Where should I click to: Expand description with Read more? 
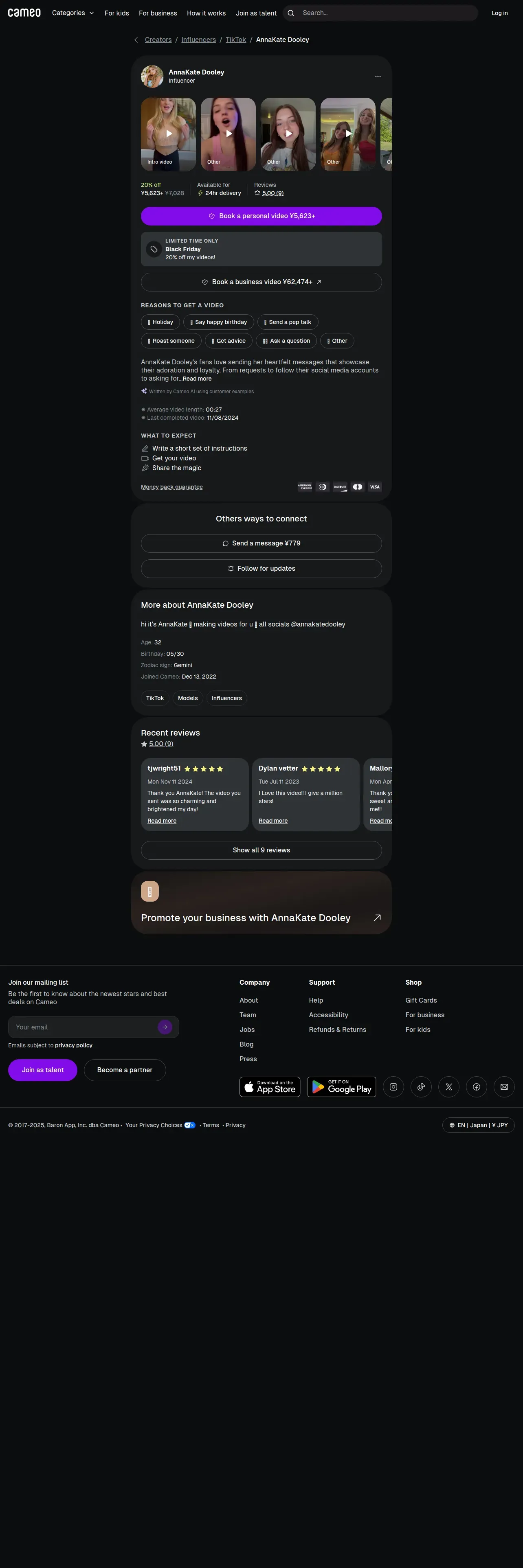click(x=197, y=379)
